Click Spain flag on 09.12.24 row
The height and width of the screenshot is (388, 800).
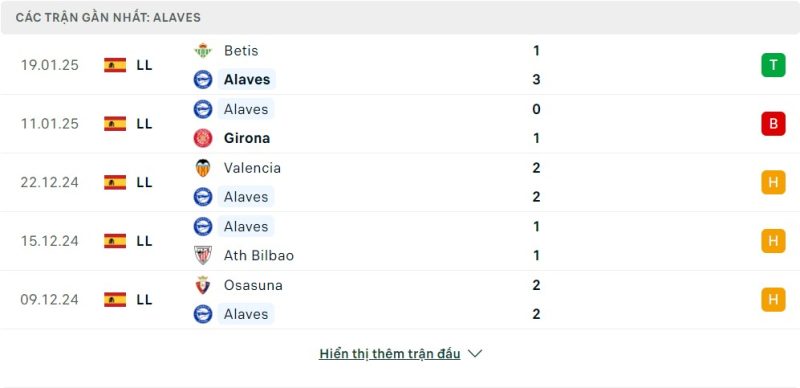pos(115,299)
